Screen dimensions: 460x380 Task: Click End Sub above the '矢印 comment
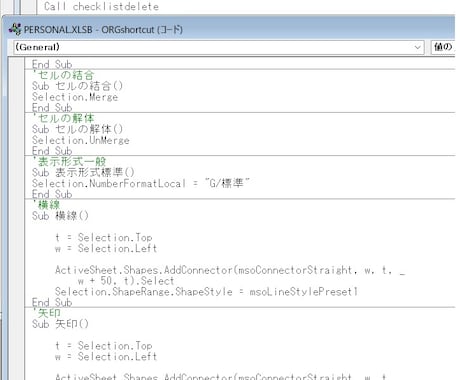(x=52, y=302)
